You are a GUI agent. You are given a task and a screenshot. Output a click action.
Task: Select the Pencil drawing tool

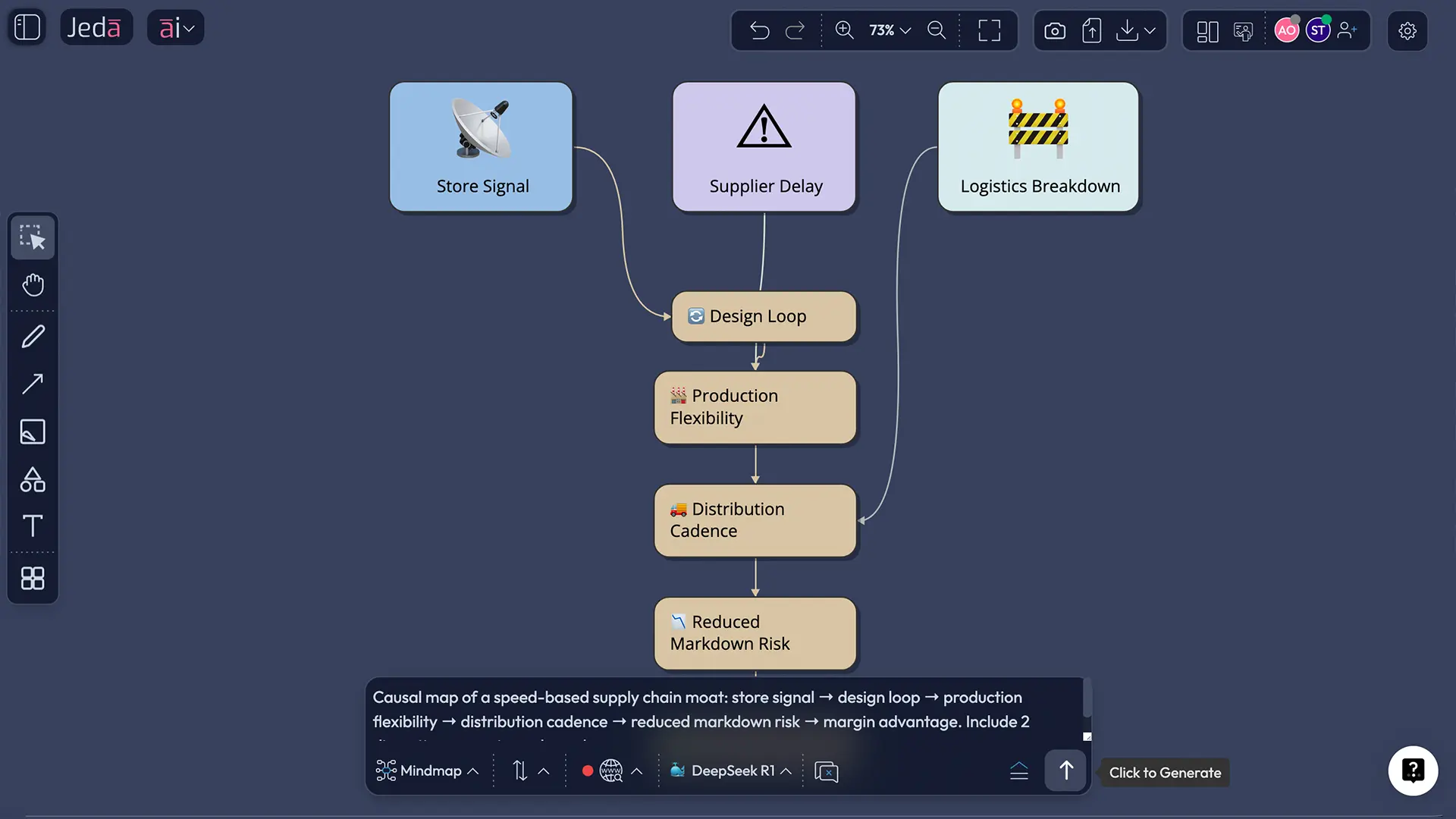[x=33, y=336]
